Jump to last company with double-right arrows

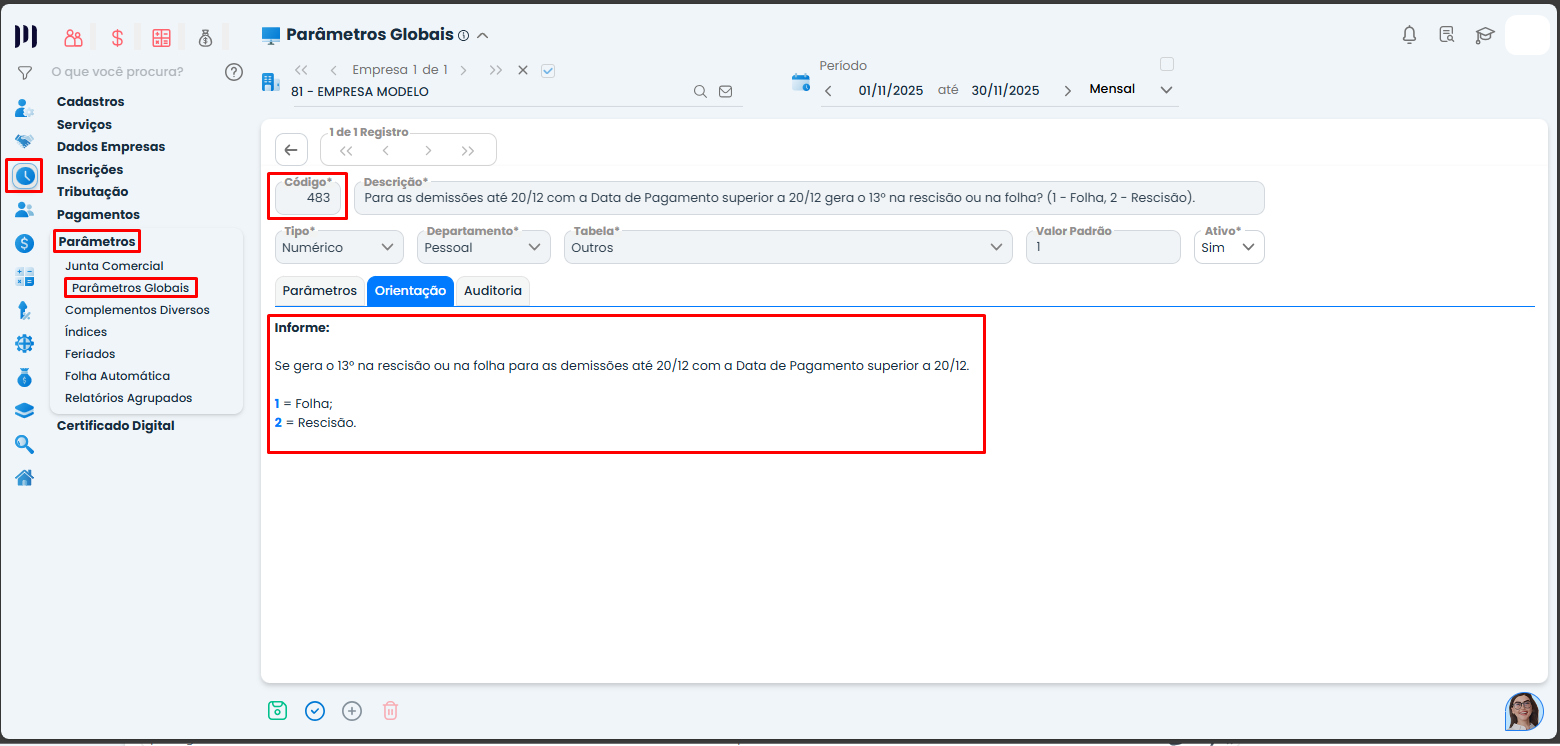pyautogui.click(x=496, y=70)
